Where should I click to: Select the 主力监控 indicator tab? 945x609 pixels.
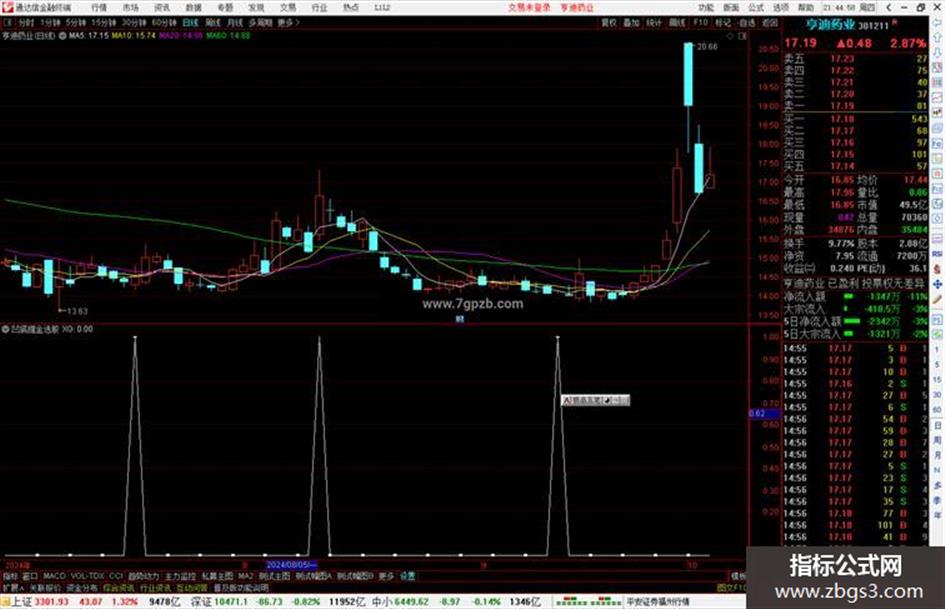click(180, 576)
